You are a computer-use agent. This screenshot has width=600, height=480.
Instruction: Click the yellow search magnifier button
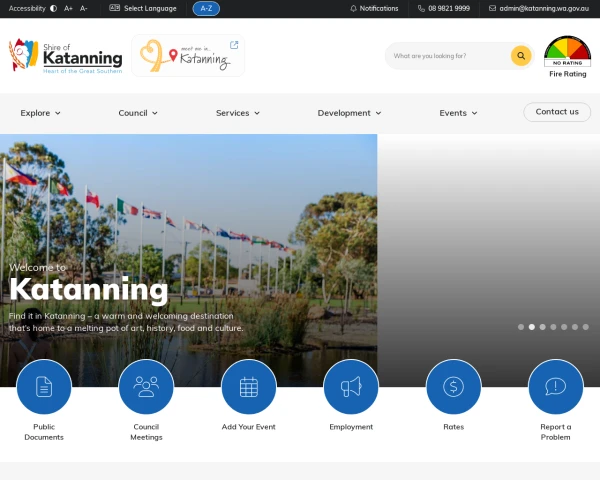[x=521, y=56]
